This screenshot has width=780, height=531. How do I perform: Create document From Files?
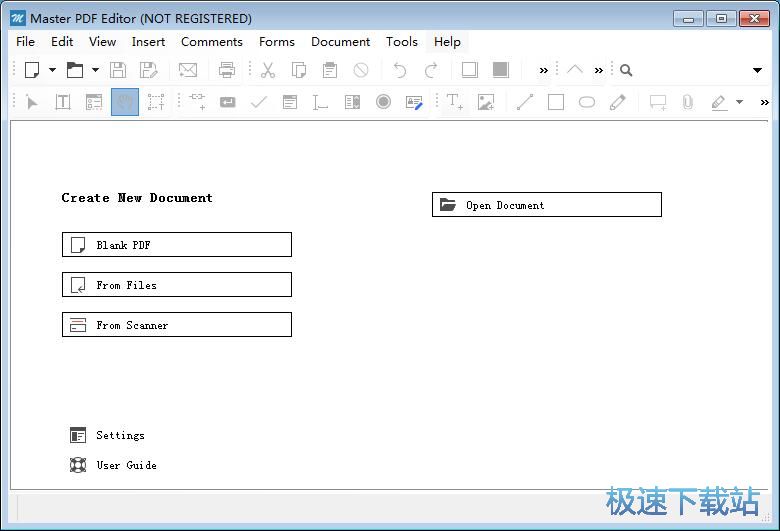pyautogui.click(x=177, y=285)
